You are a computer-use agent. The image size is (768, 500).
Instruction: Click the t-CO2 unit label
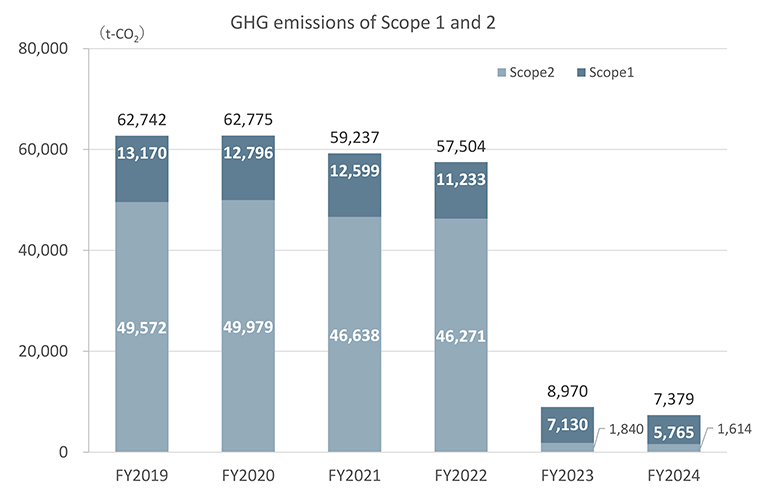point(122,34)
